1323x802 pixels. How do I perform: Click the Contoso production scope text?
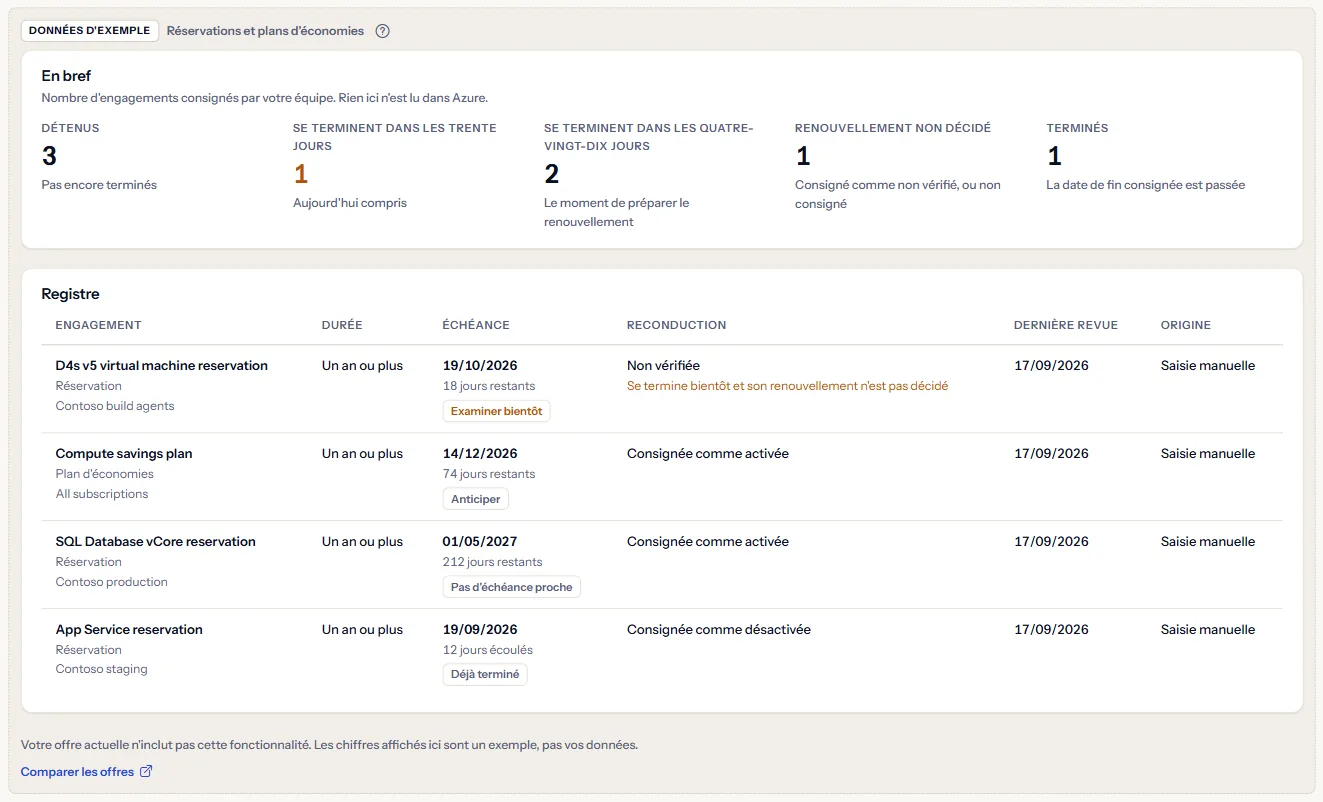click(x=112, y=582)
